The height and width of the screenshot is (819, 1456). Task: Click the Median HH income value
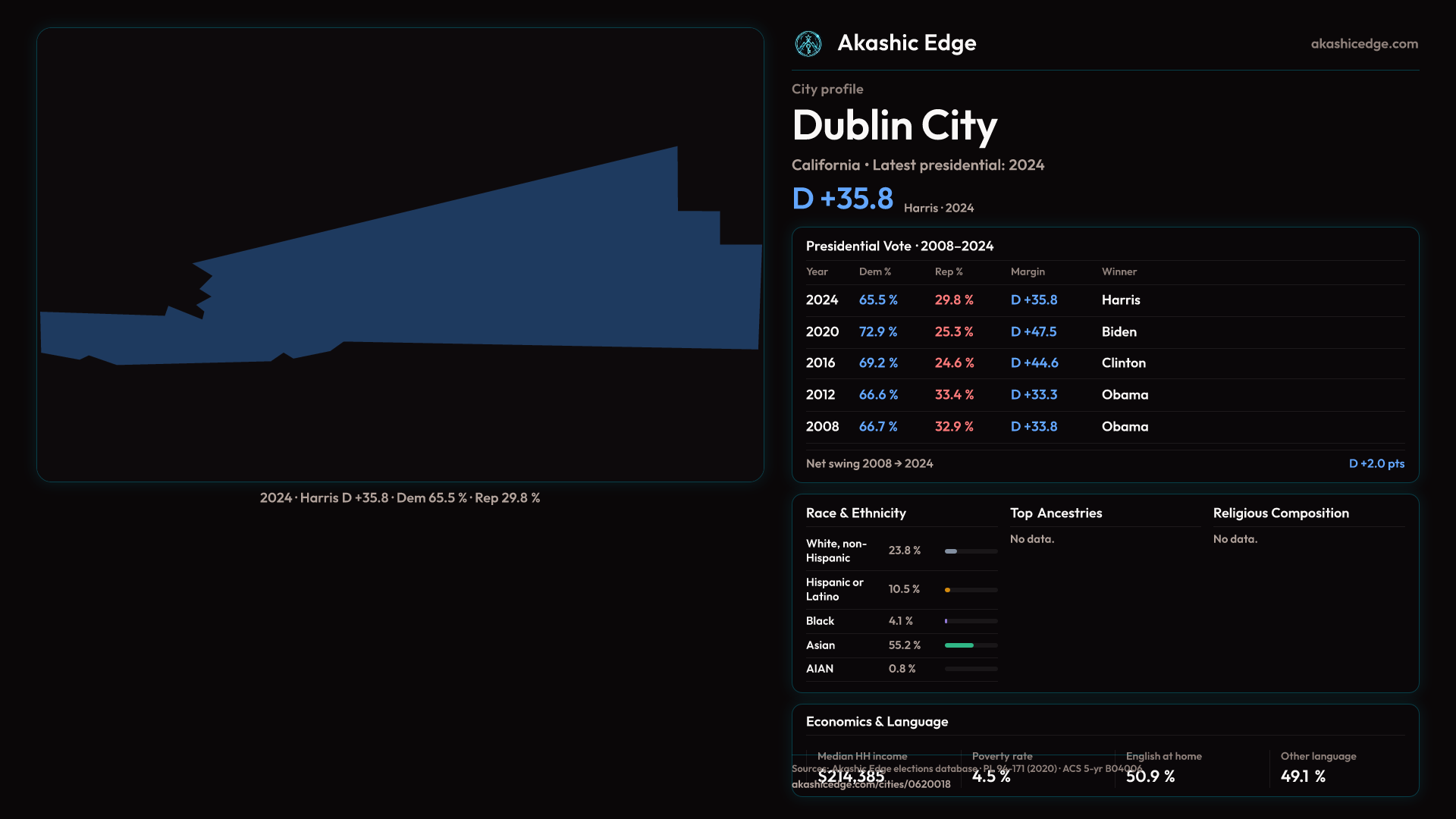(851, 777)
